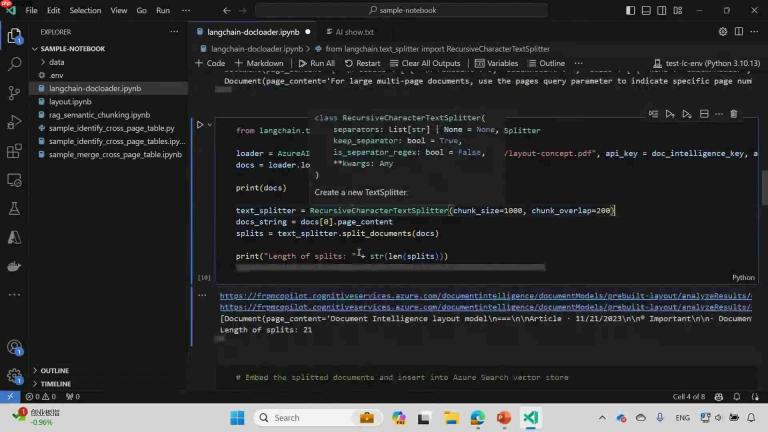Add a new Markdown cell
The width and height of the screenshot is (768, 432).
click(x=259, y=63)
